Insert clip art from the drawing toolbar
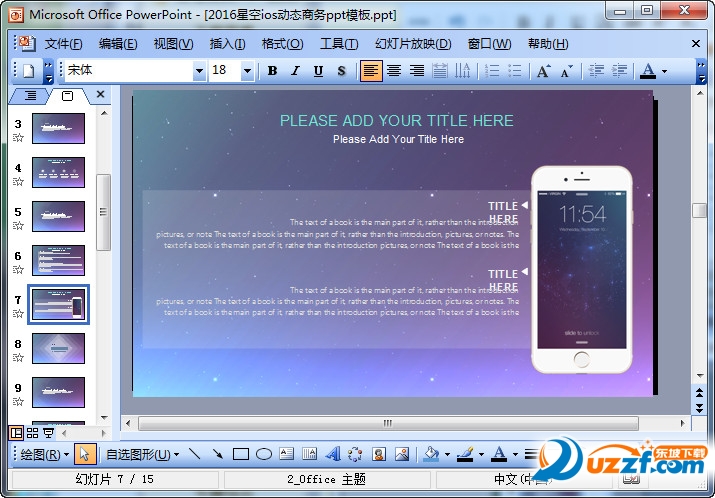715x498 pixels. [x=378, y=454]
